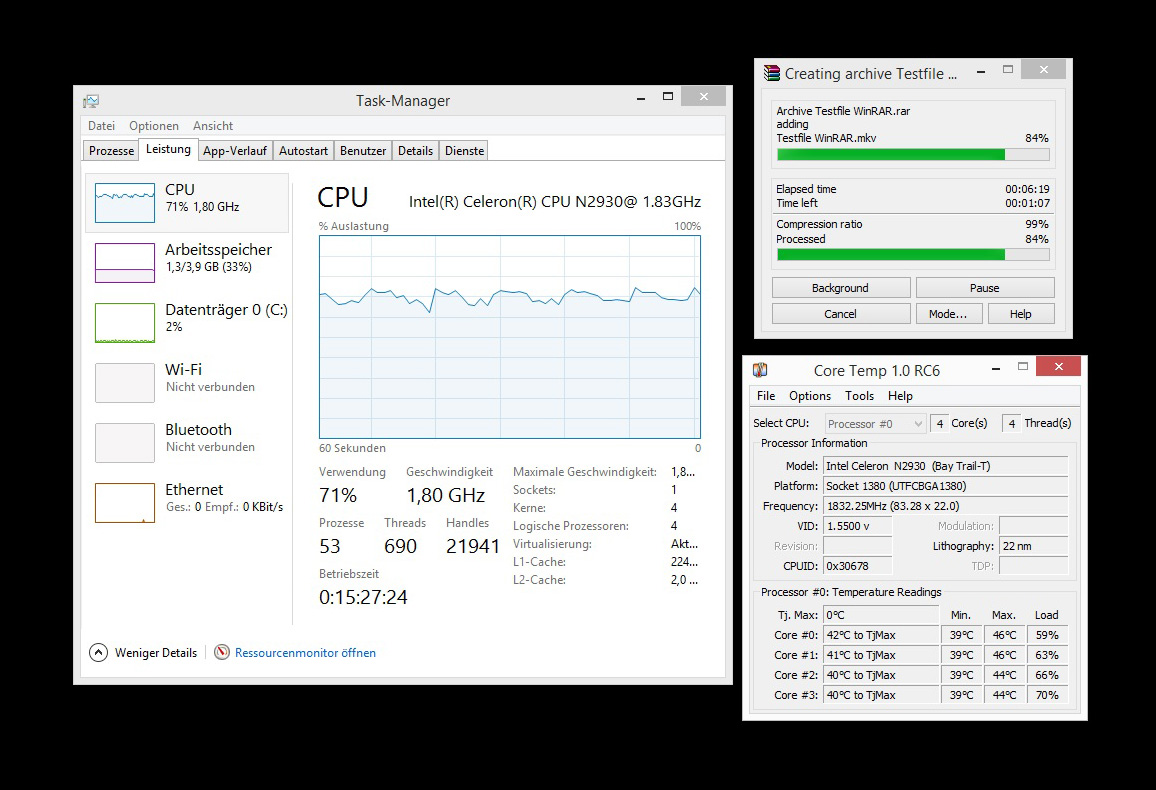Viewport: 1156px width, 790px height.
Task: Switch to the Prozesse tab
Action: click(x=111, y=150)
